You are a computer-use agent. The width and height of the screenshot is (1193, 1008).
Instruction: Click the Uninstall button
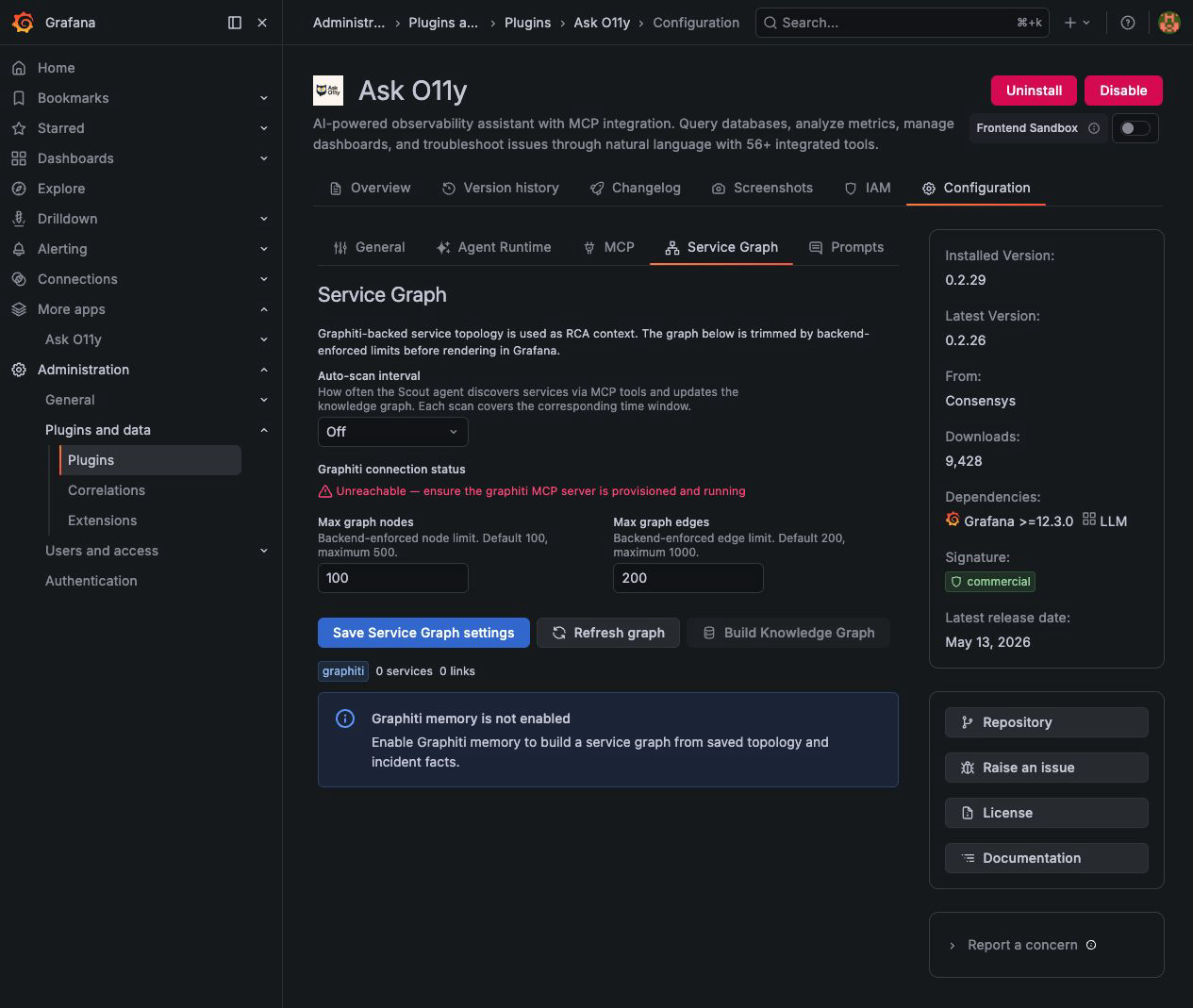(1035, 91)
